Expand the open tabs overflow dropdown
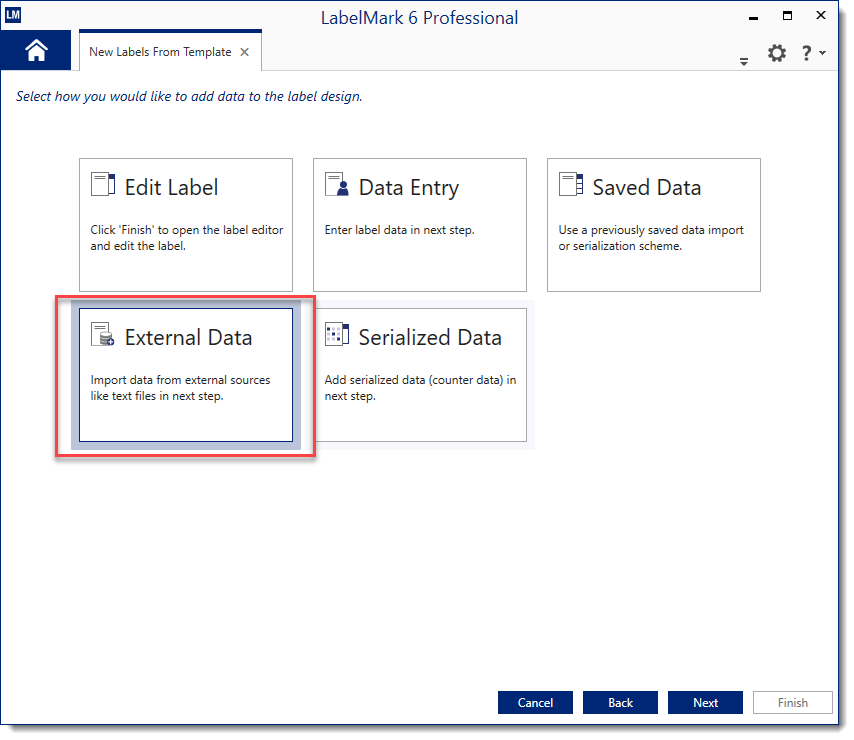 point(744,62)
